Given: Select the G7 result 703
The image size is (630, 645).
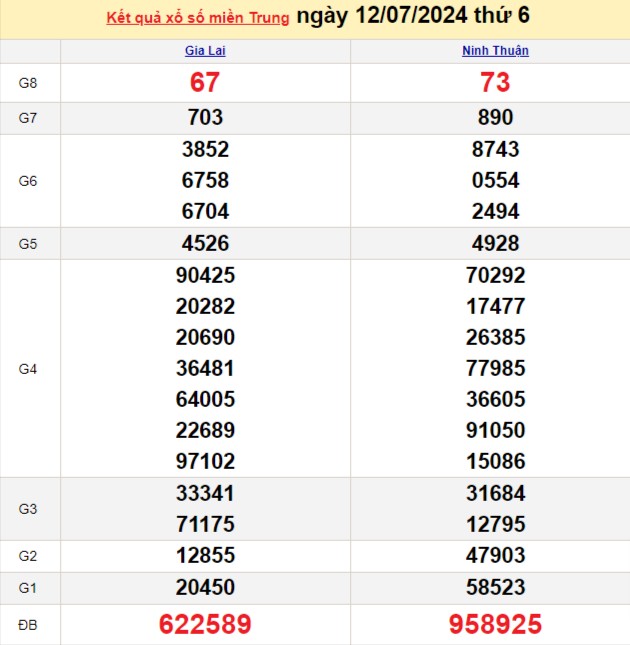Looking at the screenshot, I should [205, 118].
